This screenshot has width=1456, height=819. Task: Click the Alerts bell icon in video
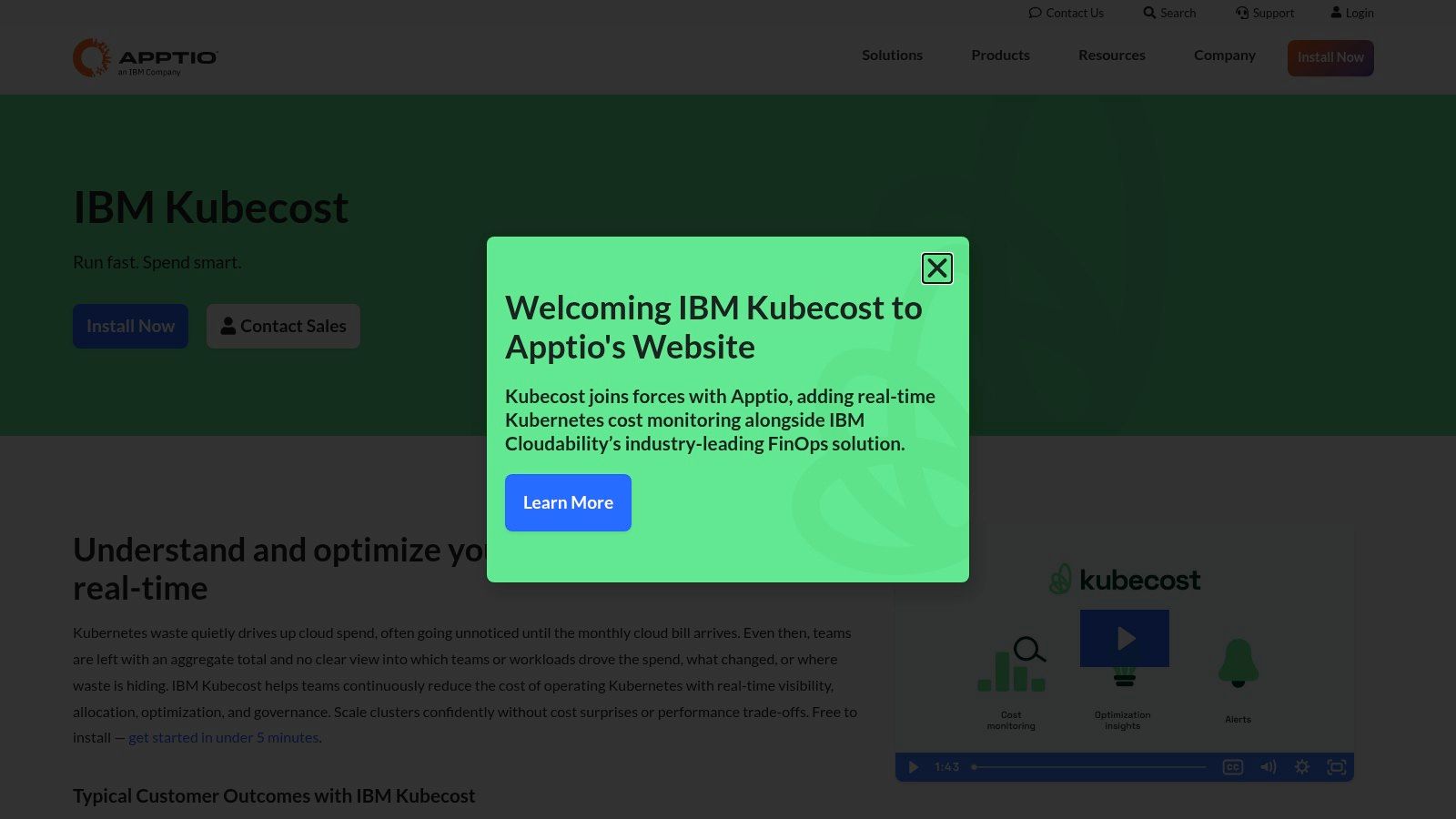(x=1238, y=662)
